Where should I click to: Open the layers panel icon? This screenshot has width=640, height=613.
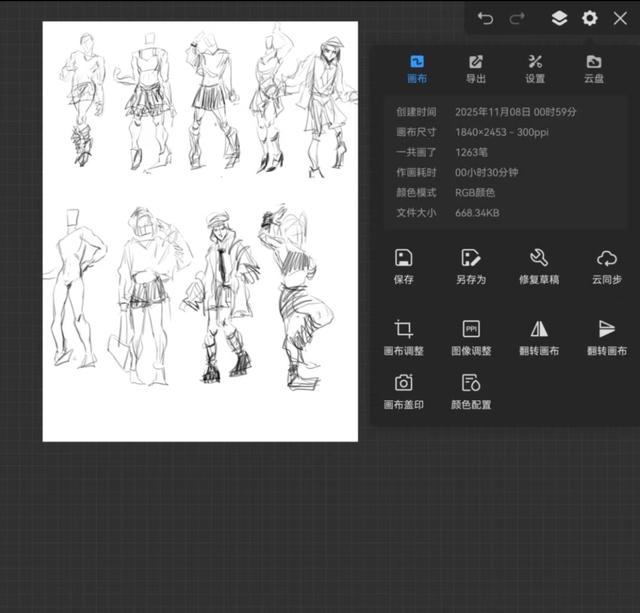tap(559, 18)
